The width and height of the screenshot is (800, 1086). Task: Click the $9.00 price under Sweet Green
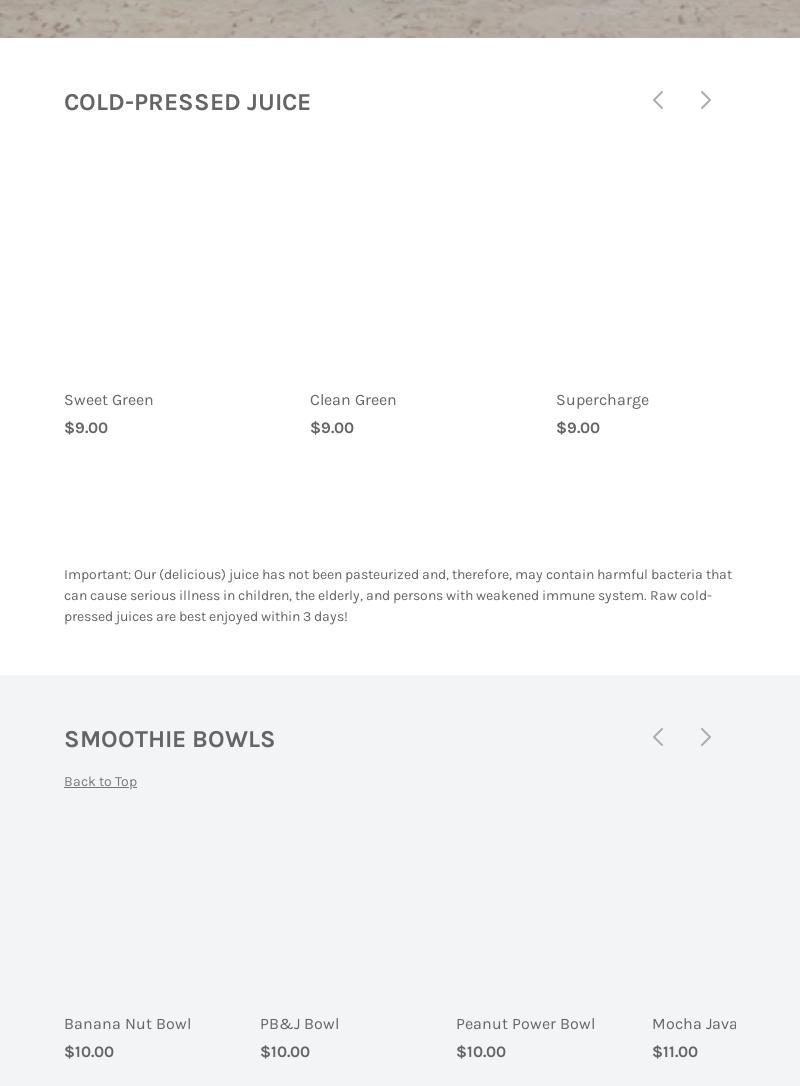(x=86, y=428)
